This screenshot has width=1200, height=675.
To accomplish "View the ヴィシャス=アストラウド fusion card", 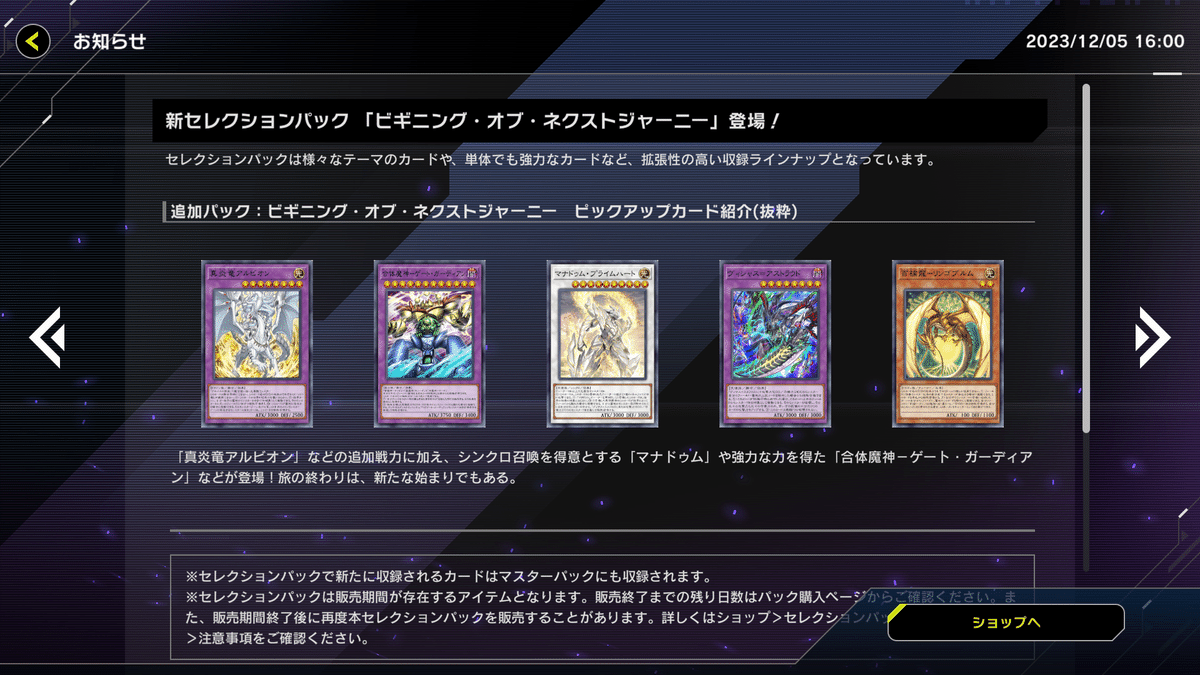I will pyautogui.click(x=774, y=343).
